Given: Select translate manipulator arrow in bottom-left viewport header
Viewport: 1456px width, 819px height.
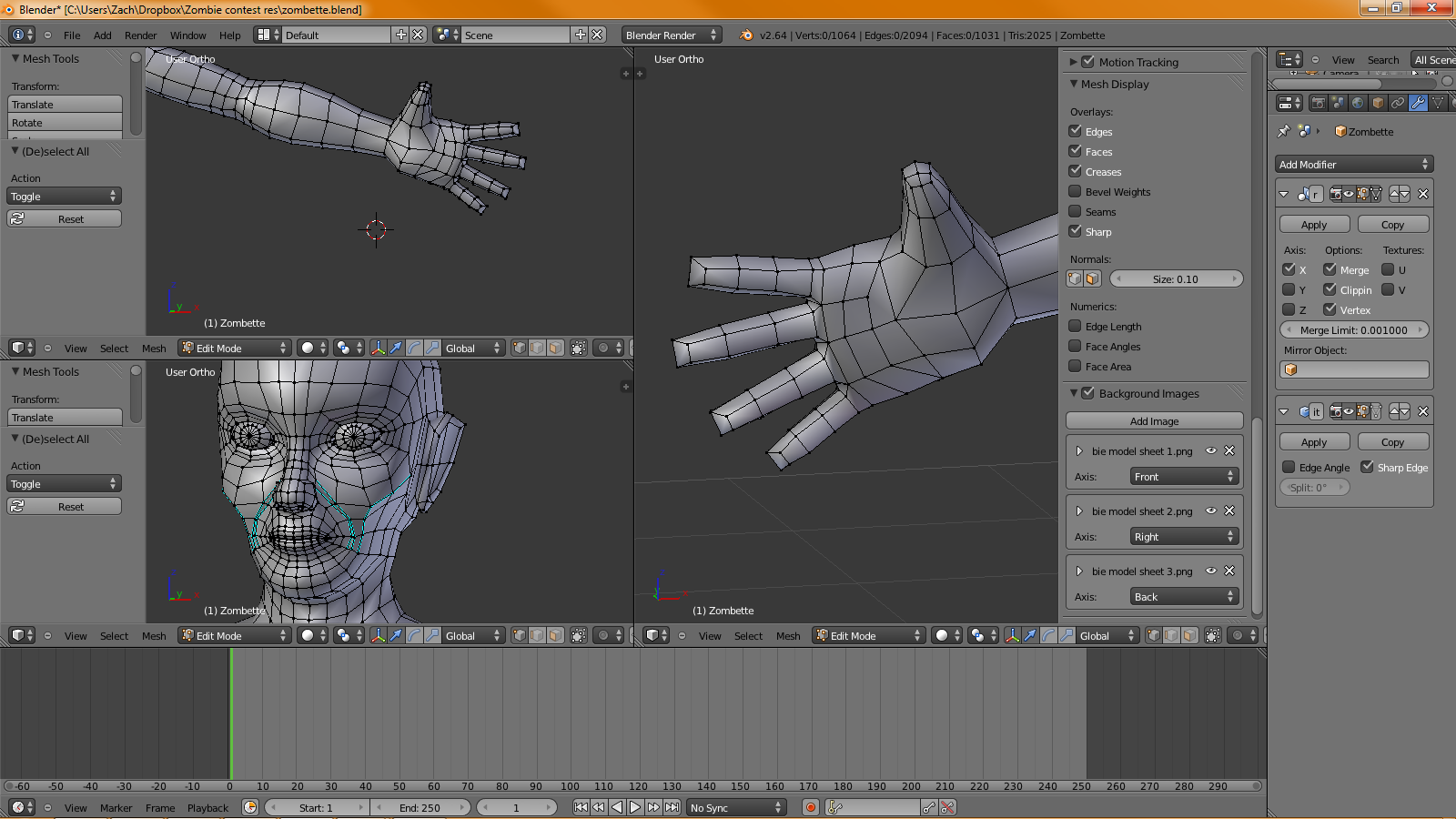Looking at the screenshot, I should (x=396, y=635).
